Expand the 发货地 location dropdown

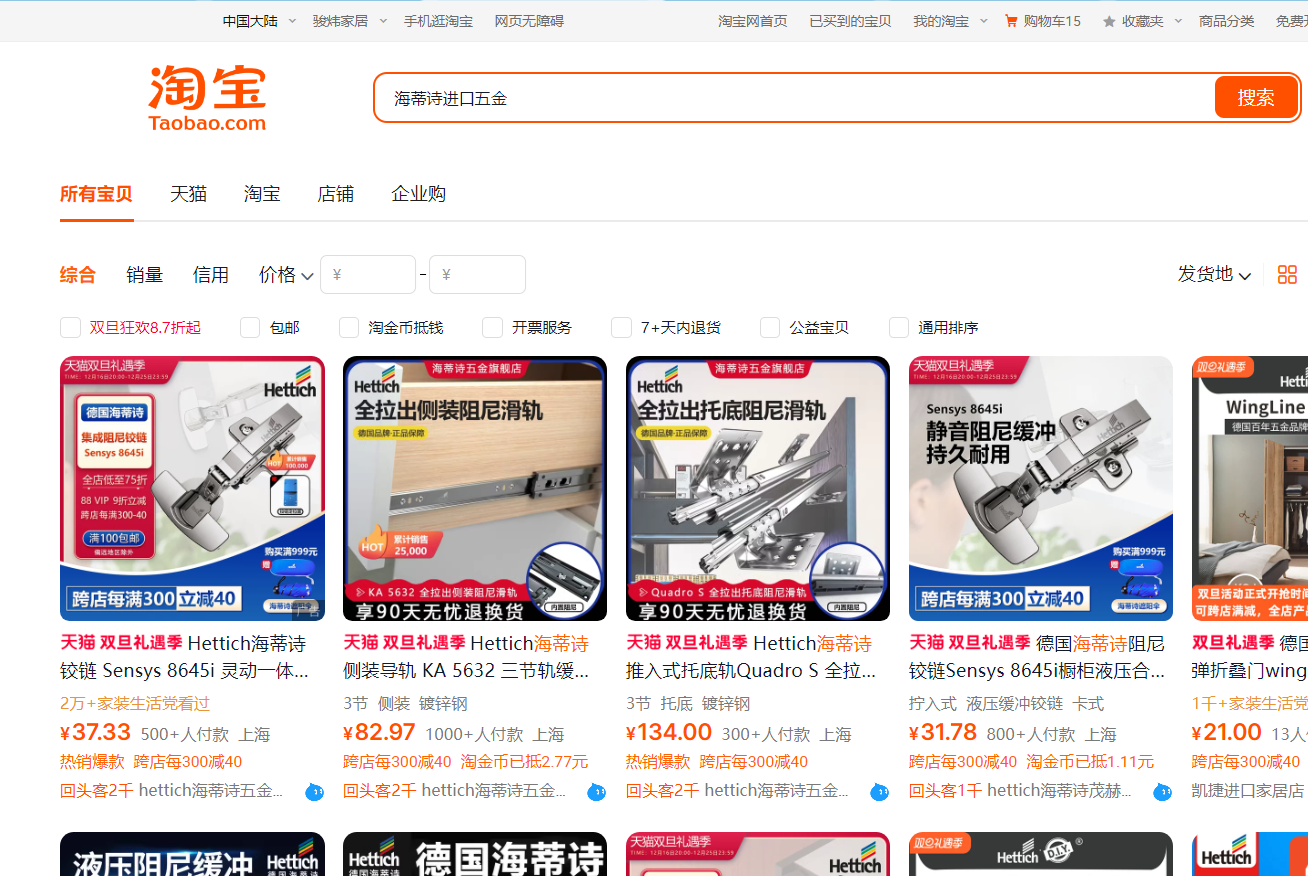pos(1214,274)
